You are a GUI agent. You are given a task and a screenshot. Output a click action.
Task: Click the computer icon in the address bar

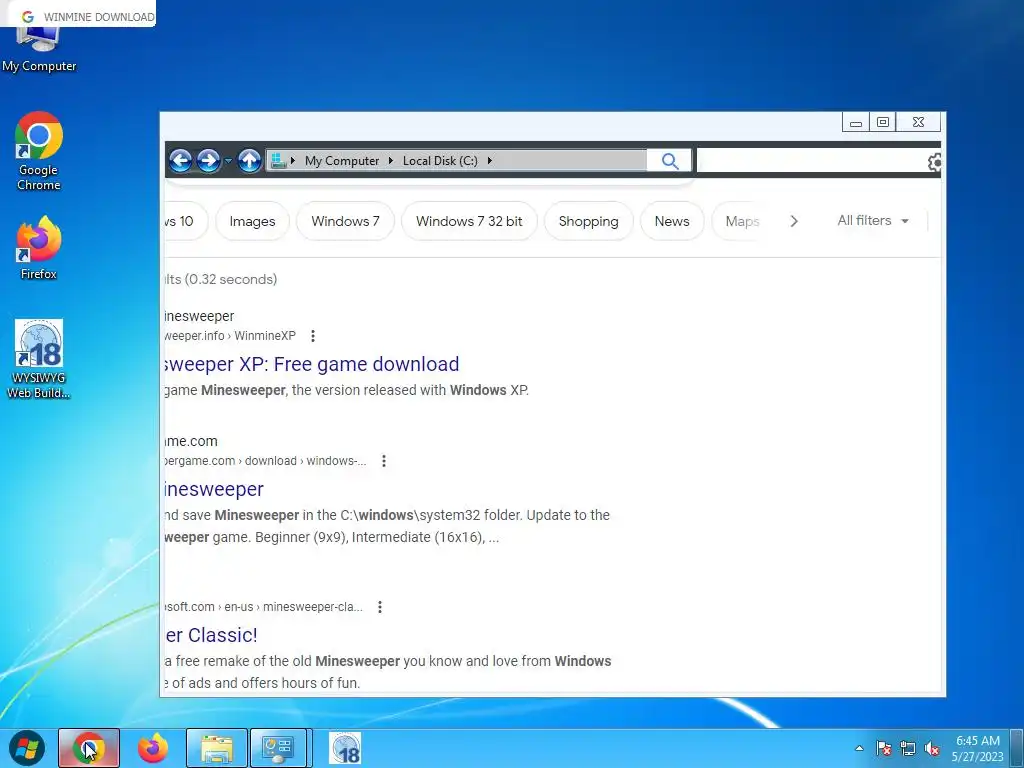coord(278,161)
